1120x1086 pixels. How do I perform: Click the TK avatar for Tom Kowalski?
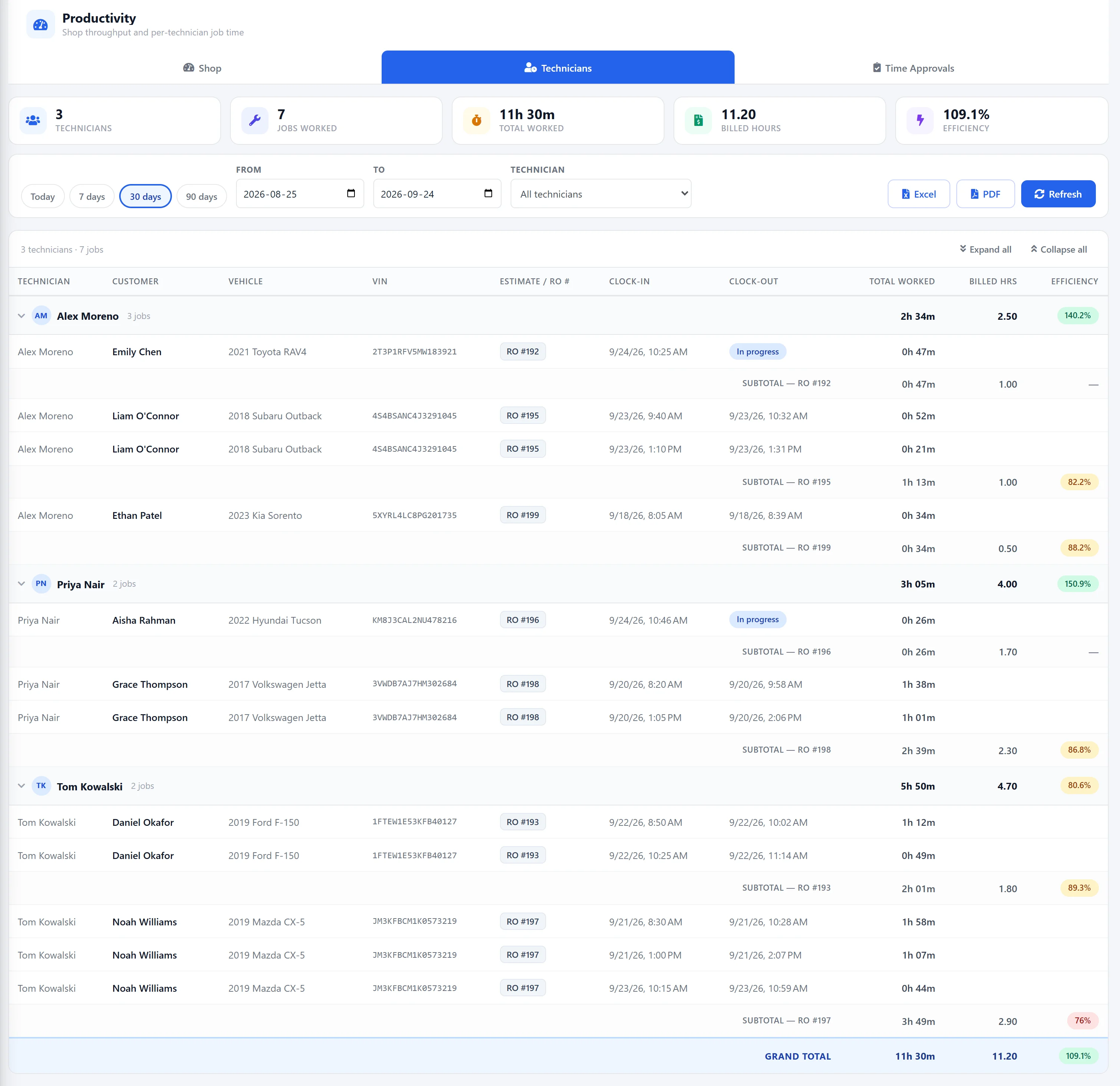pos(41,786)
